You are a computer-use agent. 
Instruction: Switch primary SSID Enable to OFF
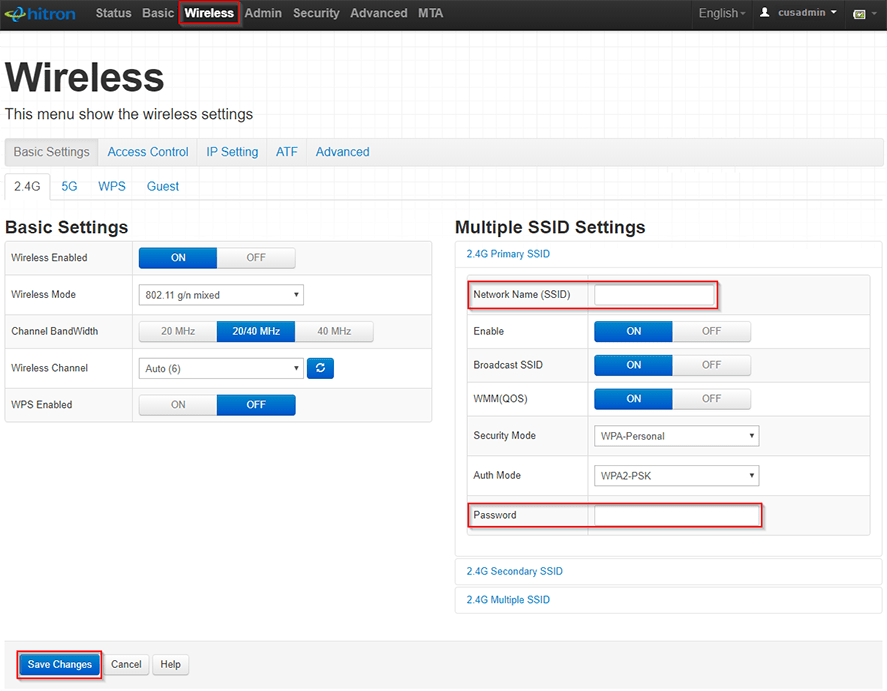coord(711,331)
